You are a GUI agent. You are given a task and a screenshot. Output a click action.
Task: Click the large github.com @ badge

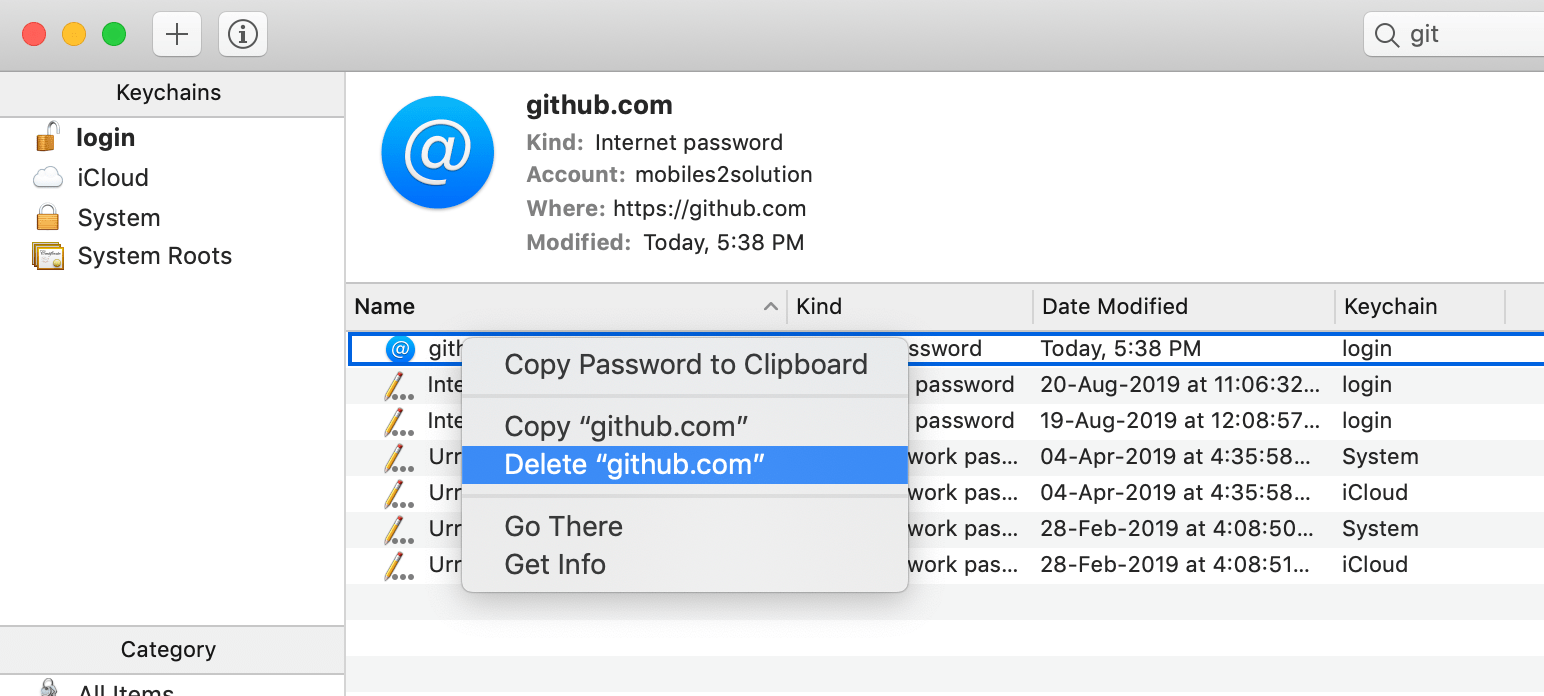pyautogui.click(x=437, y=152)
